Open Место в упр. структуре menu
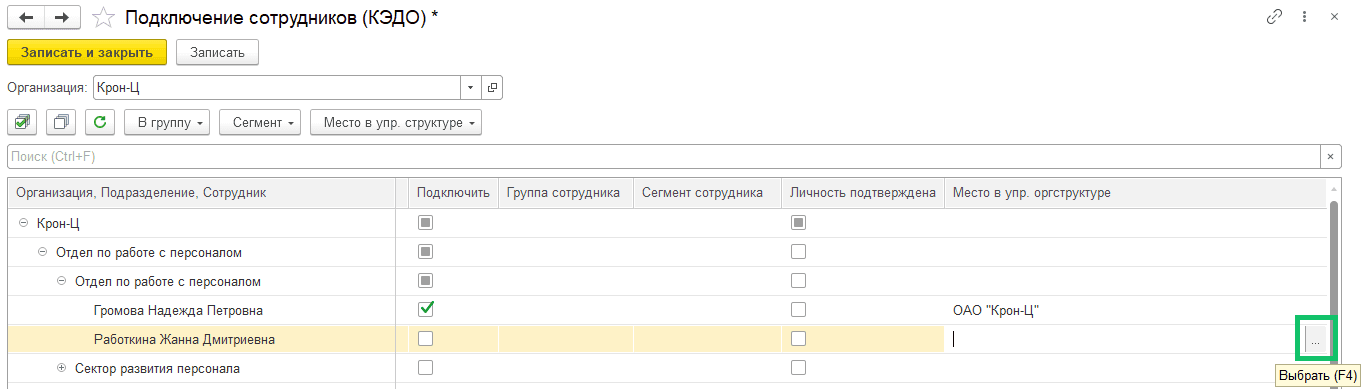The height and width of the screenshot is (389, 1361). (396, 123)
